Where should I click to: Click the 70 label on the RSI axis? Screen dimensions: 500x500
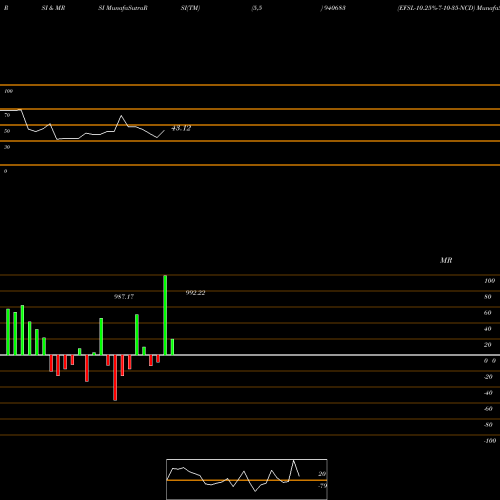click(x=7, y=115)
